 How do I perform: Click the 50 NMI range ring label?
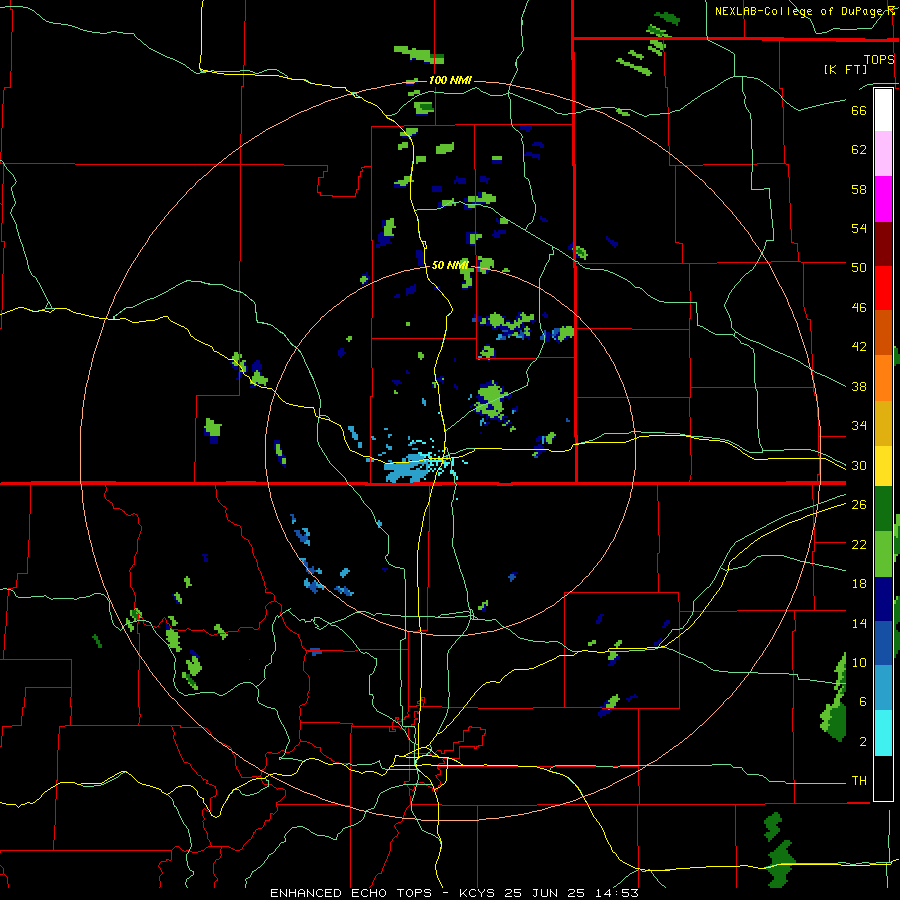(x=450, y=265)
